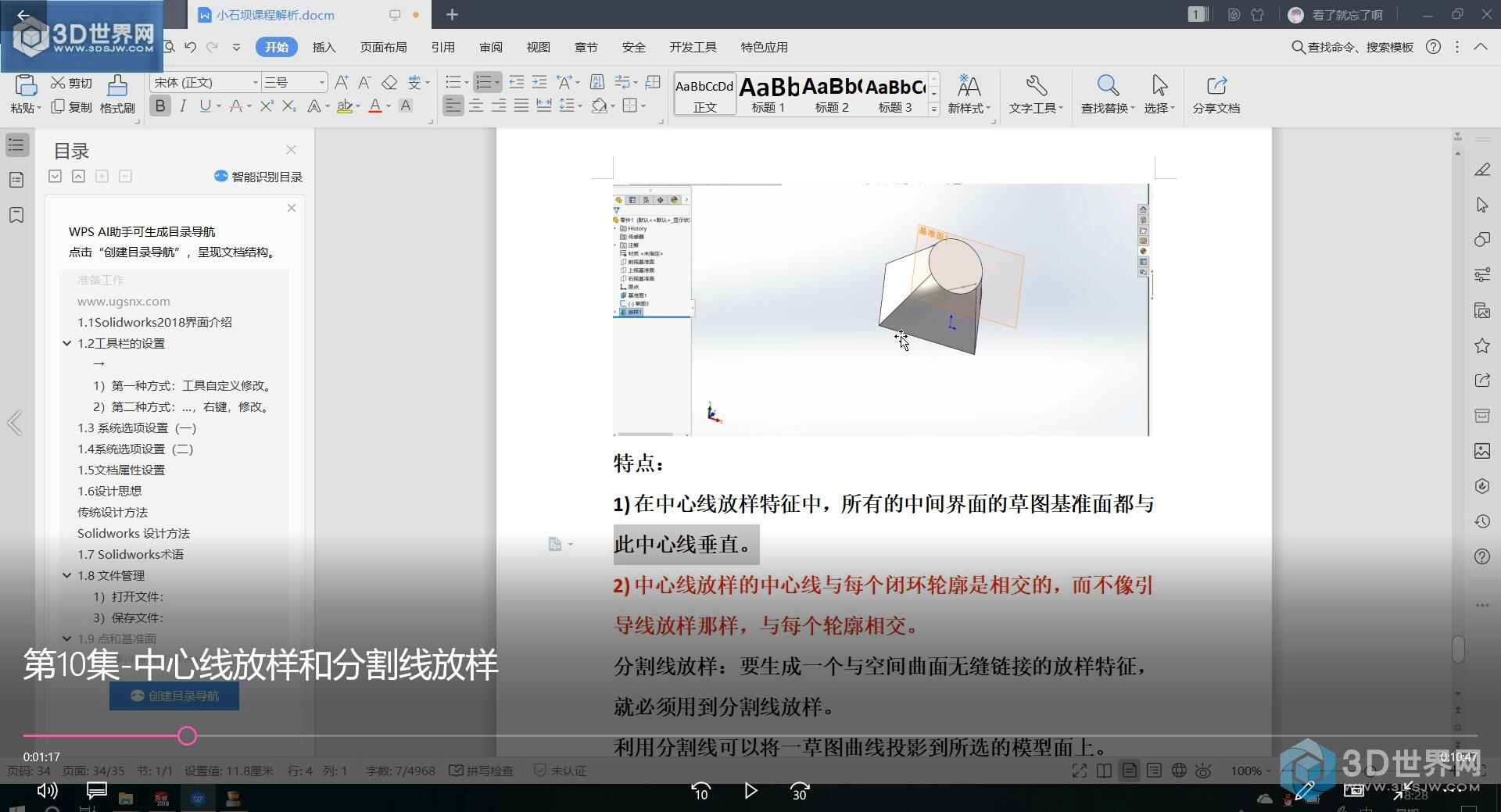Toggle Italic formatting
This screenshot has height=812, width=1501.
coord(183,106)
